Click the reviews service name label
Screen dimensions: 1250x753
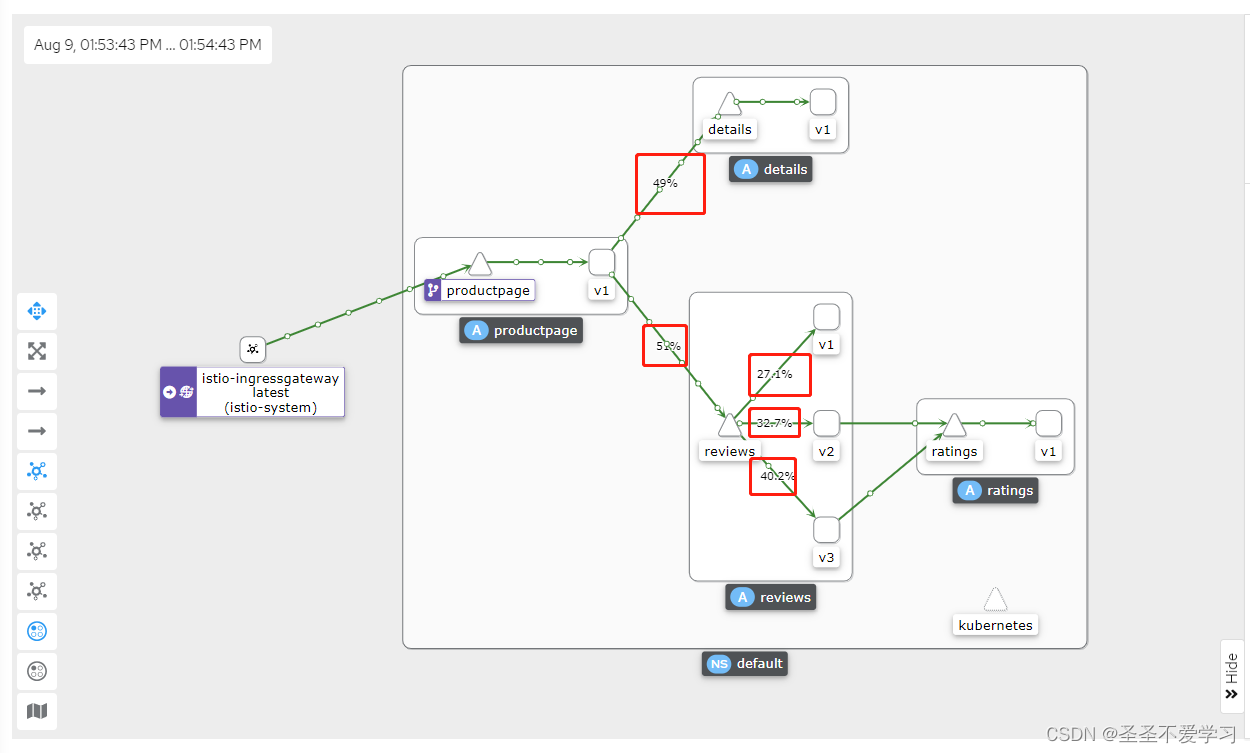point(730,451)
